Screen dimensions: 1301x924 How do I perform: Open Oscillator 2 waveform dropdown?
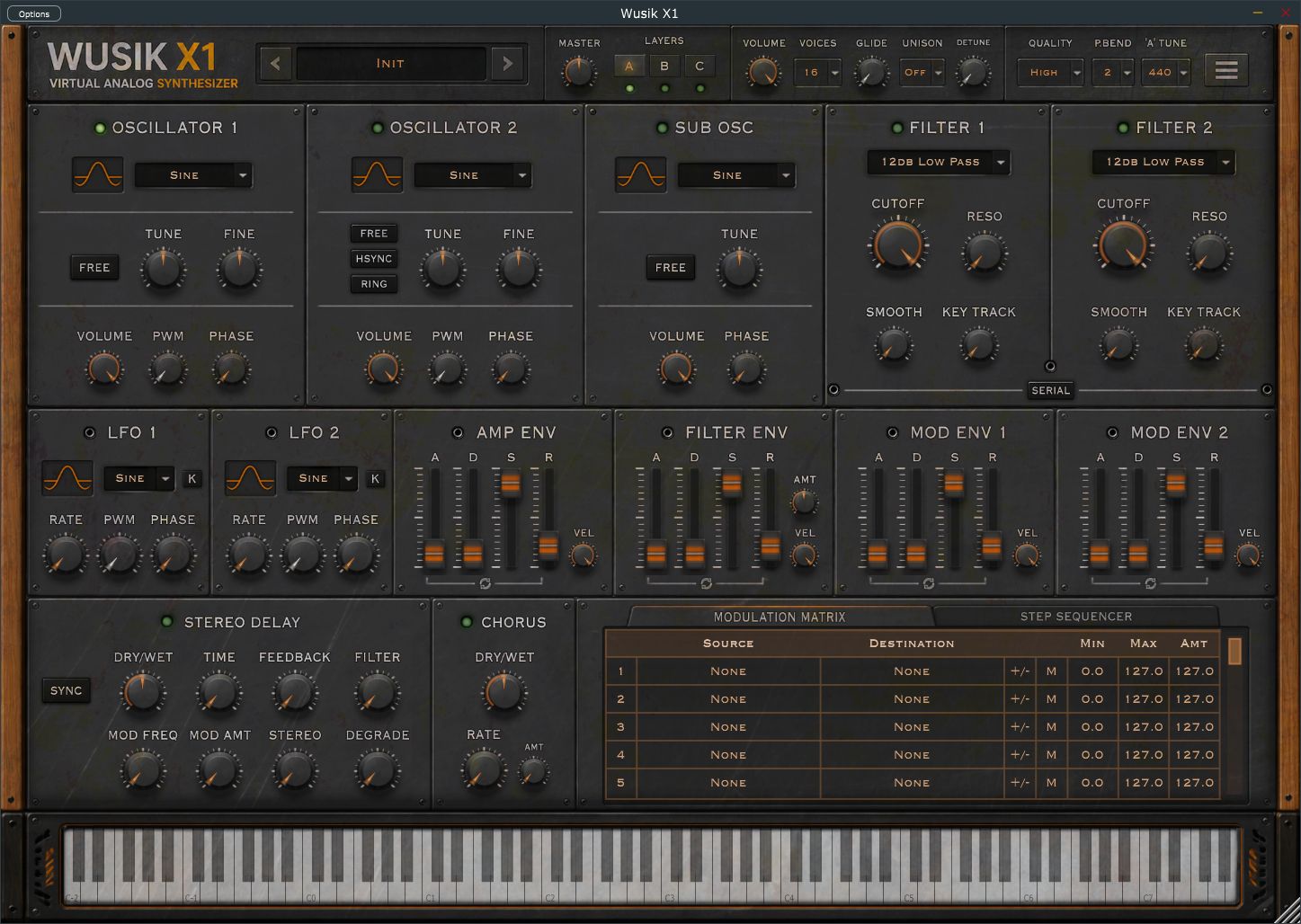pyautogui.click(x=473, y=175)
